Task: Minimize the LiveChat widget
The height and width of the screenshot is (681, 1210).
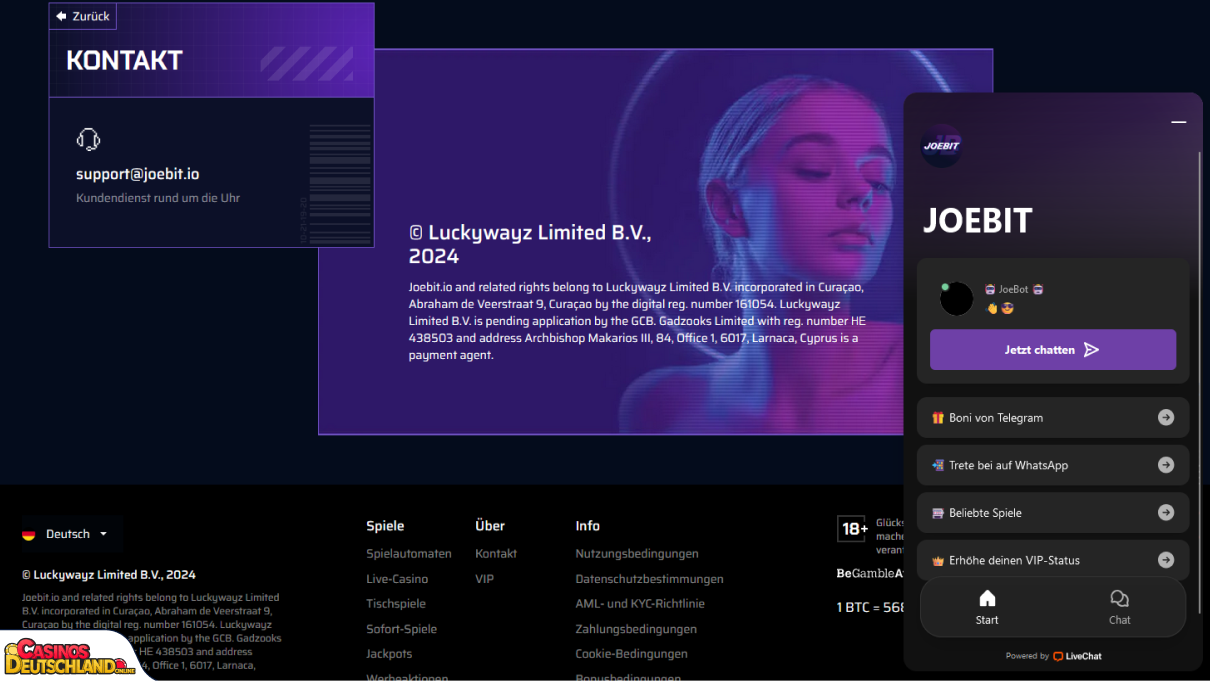Action: click(1179, 122)
